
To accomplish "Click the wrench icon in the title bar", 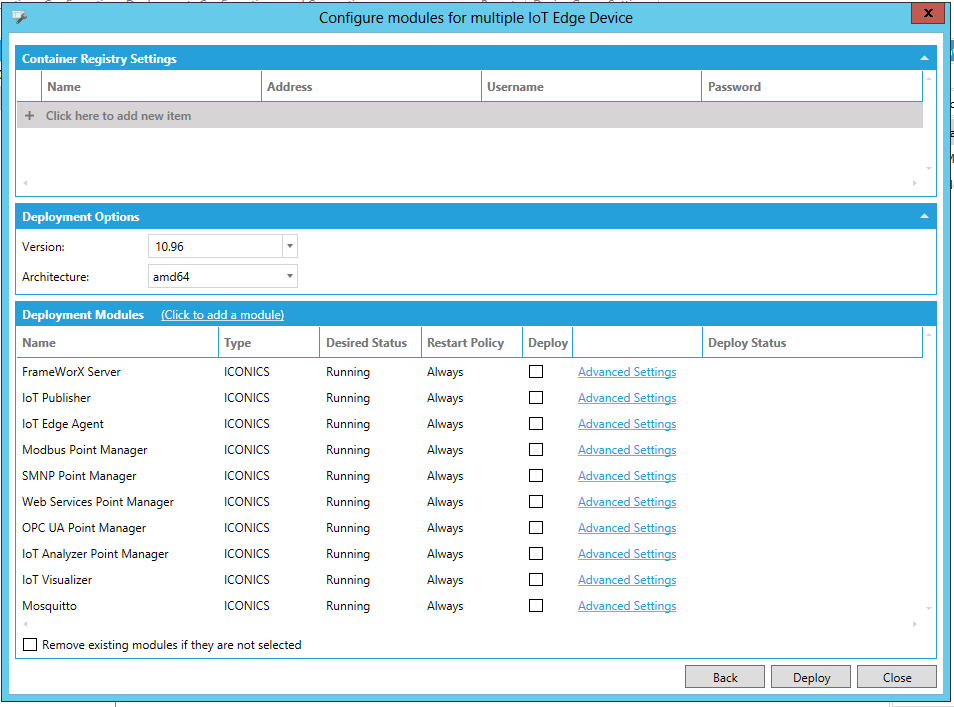I will coord(19,16).
